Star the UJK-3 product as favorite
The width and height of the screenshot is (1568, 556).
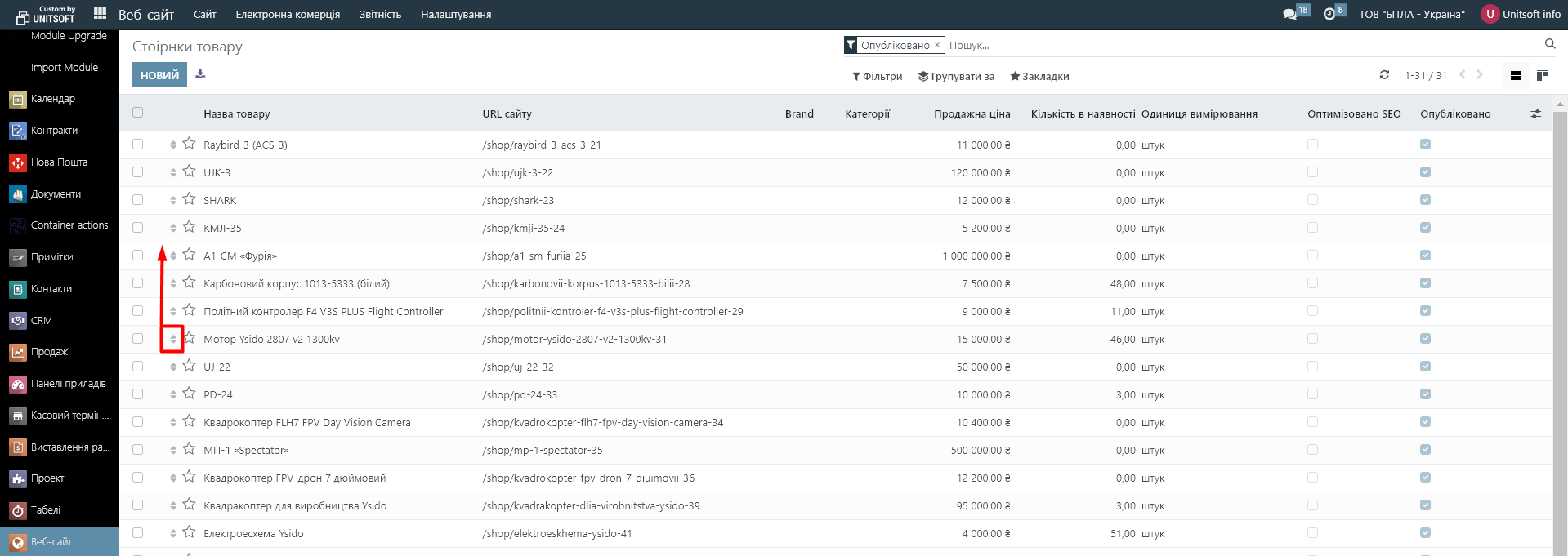coord(189,171)
